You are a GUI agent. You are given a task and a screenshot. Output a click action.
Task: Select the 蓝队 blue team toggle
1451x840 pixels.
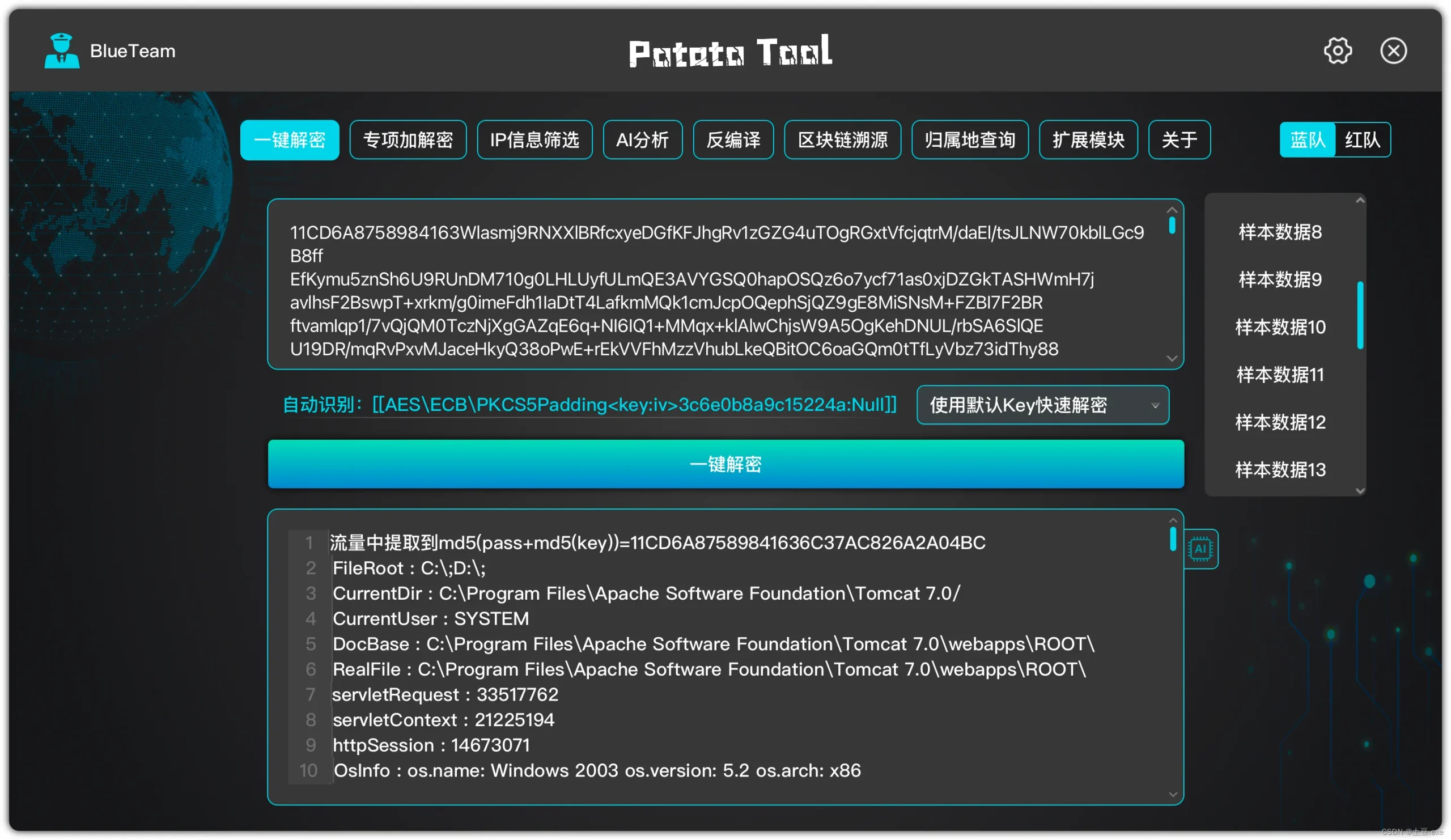(x=1307, y=140)
